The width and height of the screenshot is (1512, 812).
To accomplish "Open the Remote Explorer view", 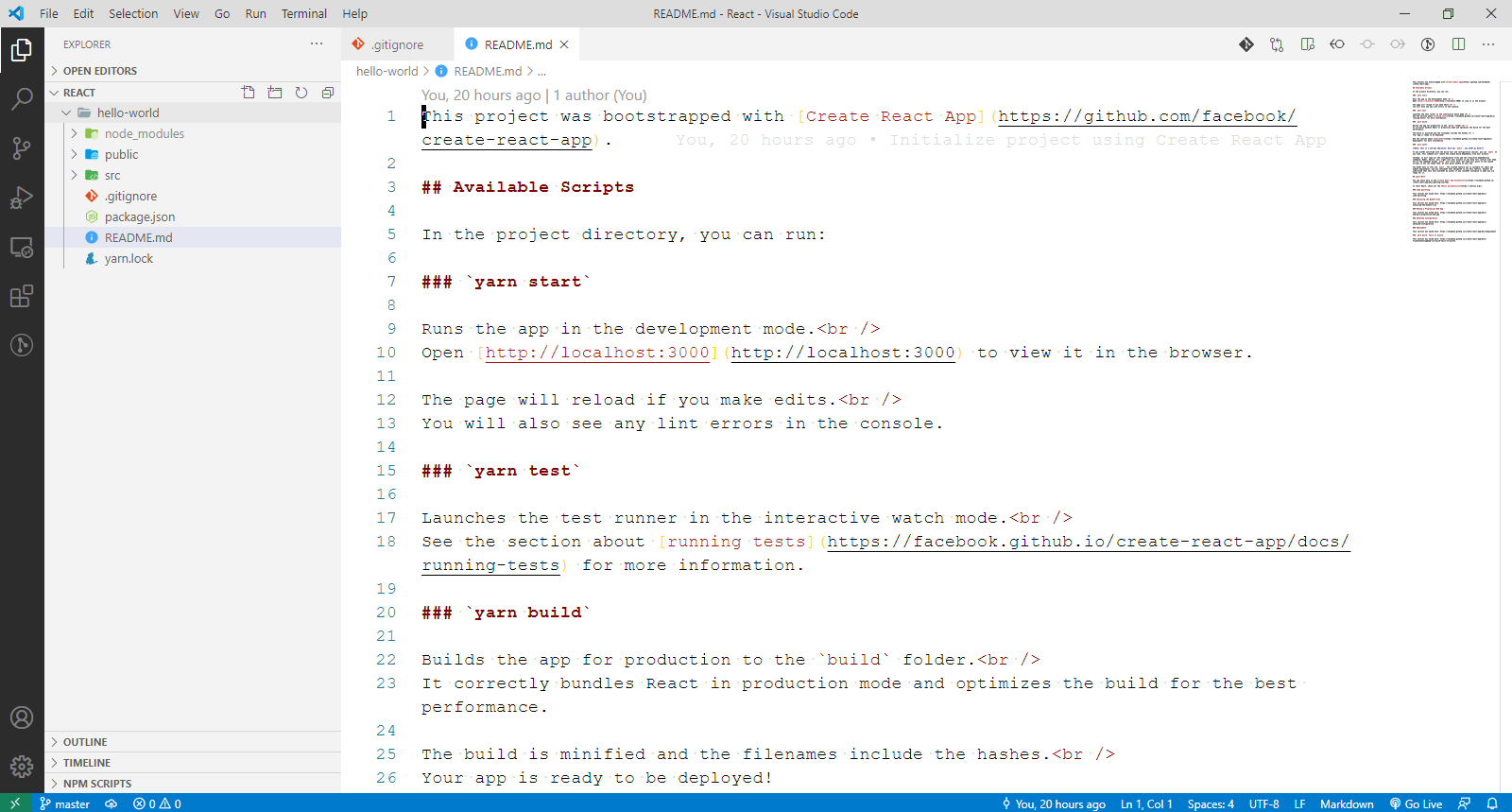I will pyautogui.click(x=22, y=248).
